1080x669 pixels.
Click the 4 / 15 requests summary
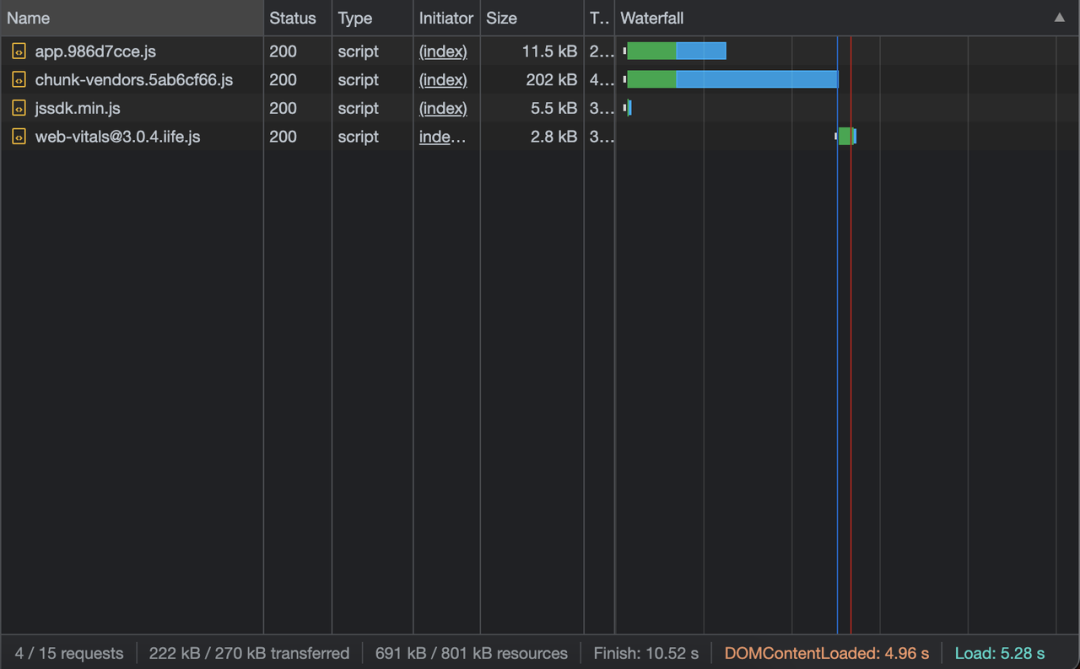(x=69, y=653)
